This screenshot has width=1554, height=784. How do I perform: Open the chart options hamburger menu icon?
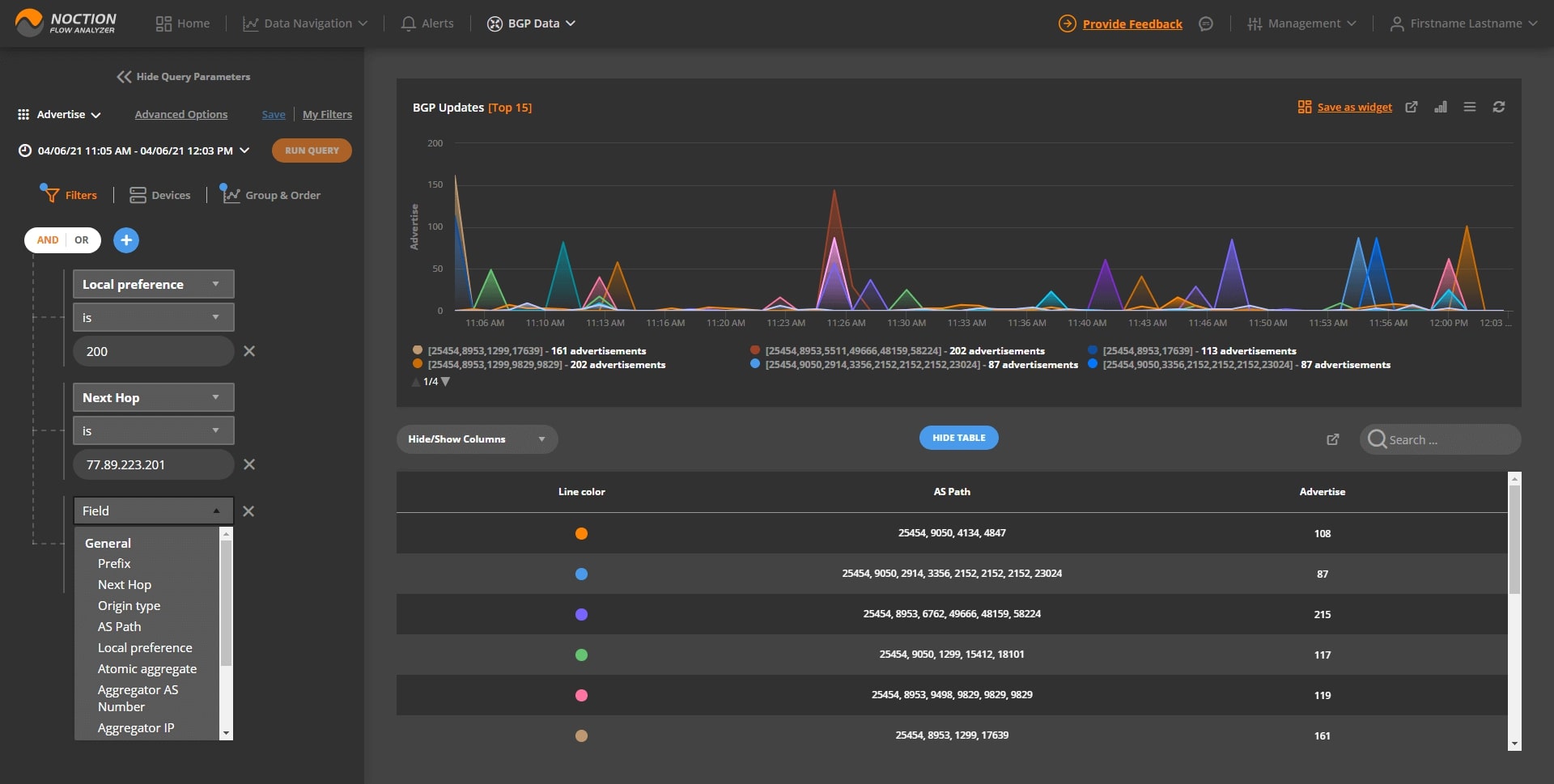[1470, 107]
